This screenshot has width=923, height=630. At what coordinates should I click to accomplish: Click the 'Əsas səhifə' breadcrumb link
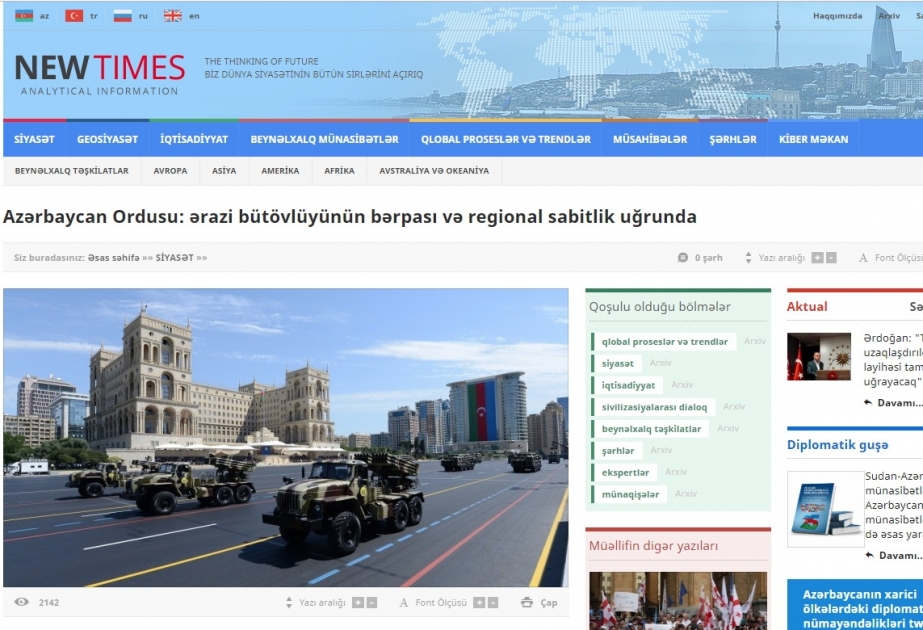[x=114, y=257]
